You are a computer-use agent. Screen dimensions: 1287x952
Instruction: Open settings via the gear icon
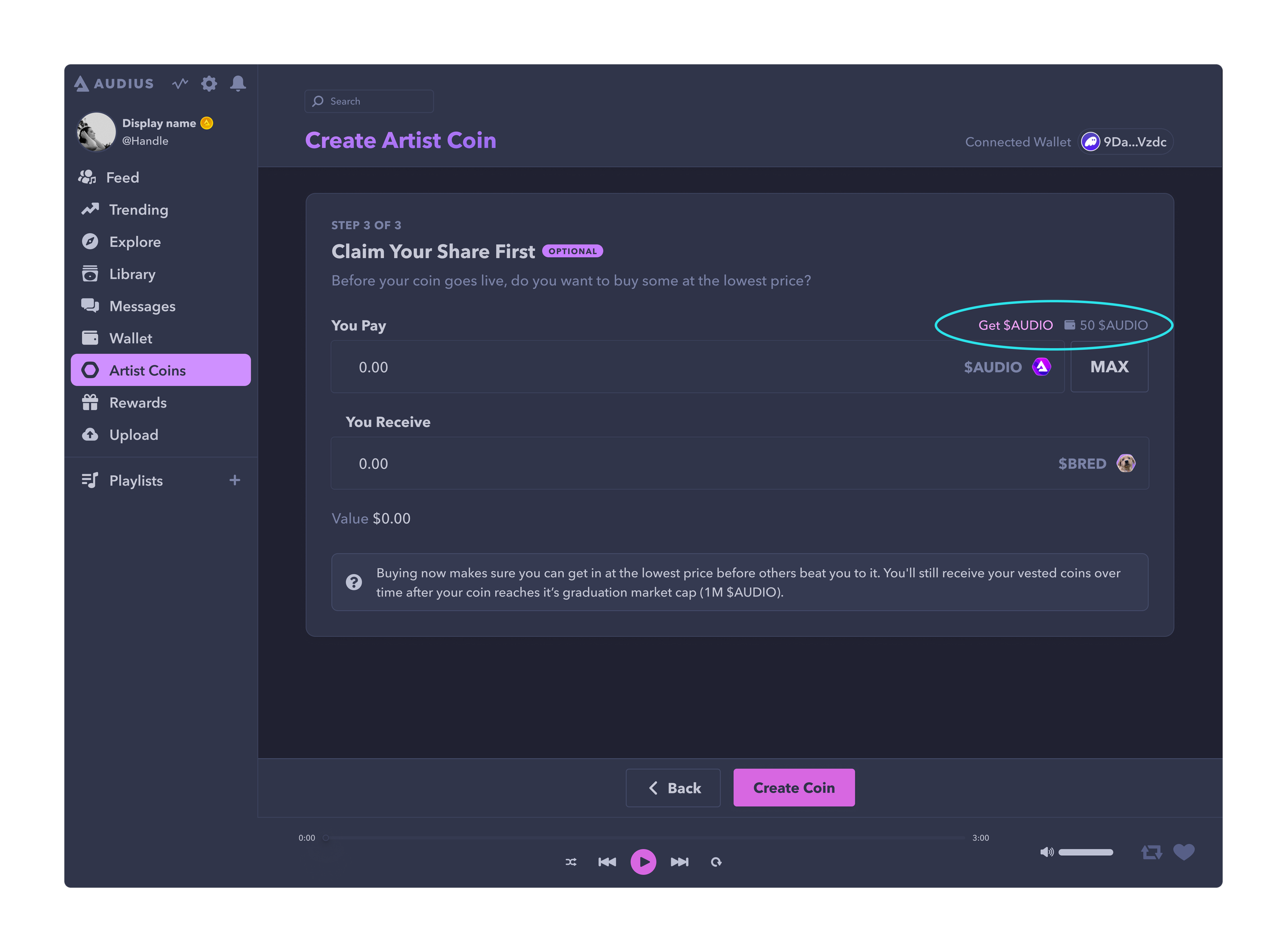pyautogui.click(x=208, y=83)
